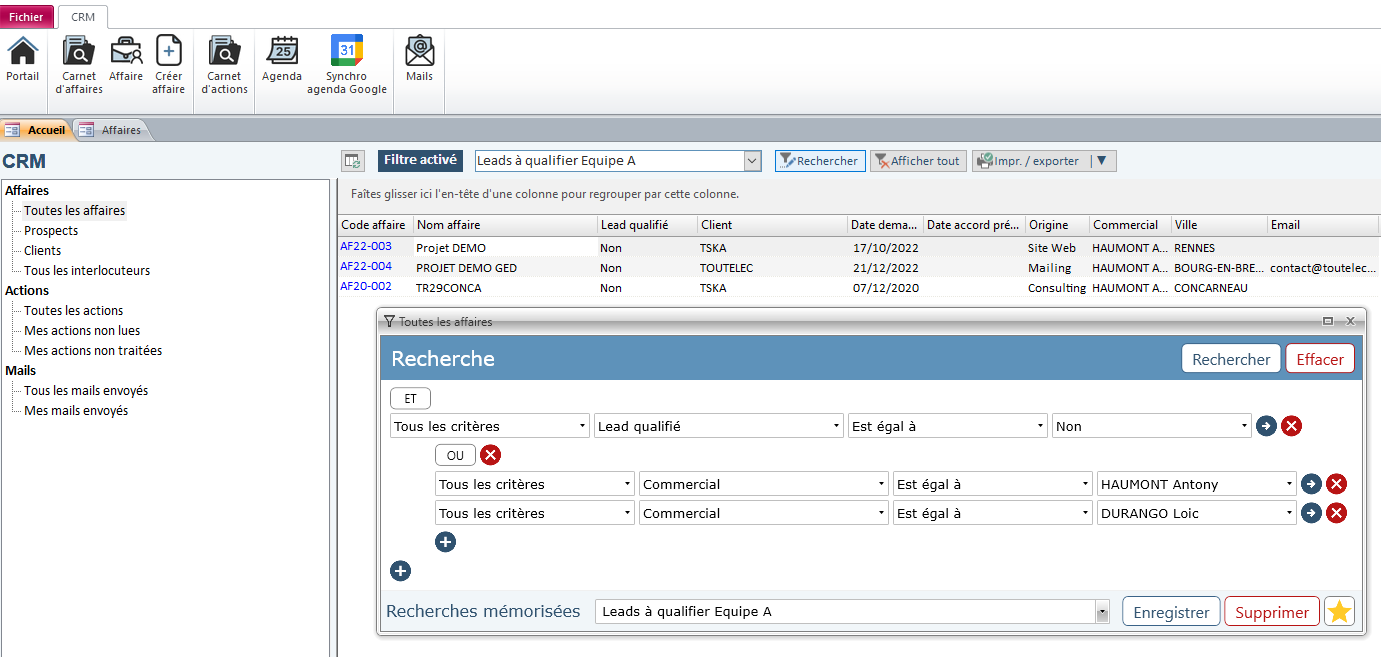Open the Carnet d'actions

tap(223, 62)
